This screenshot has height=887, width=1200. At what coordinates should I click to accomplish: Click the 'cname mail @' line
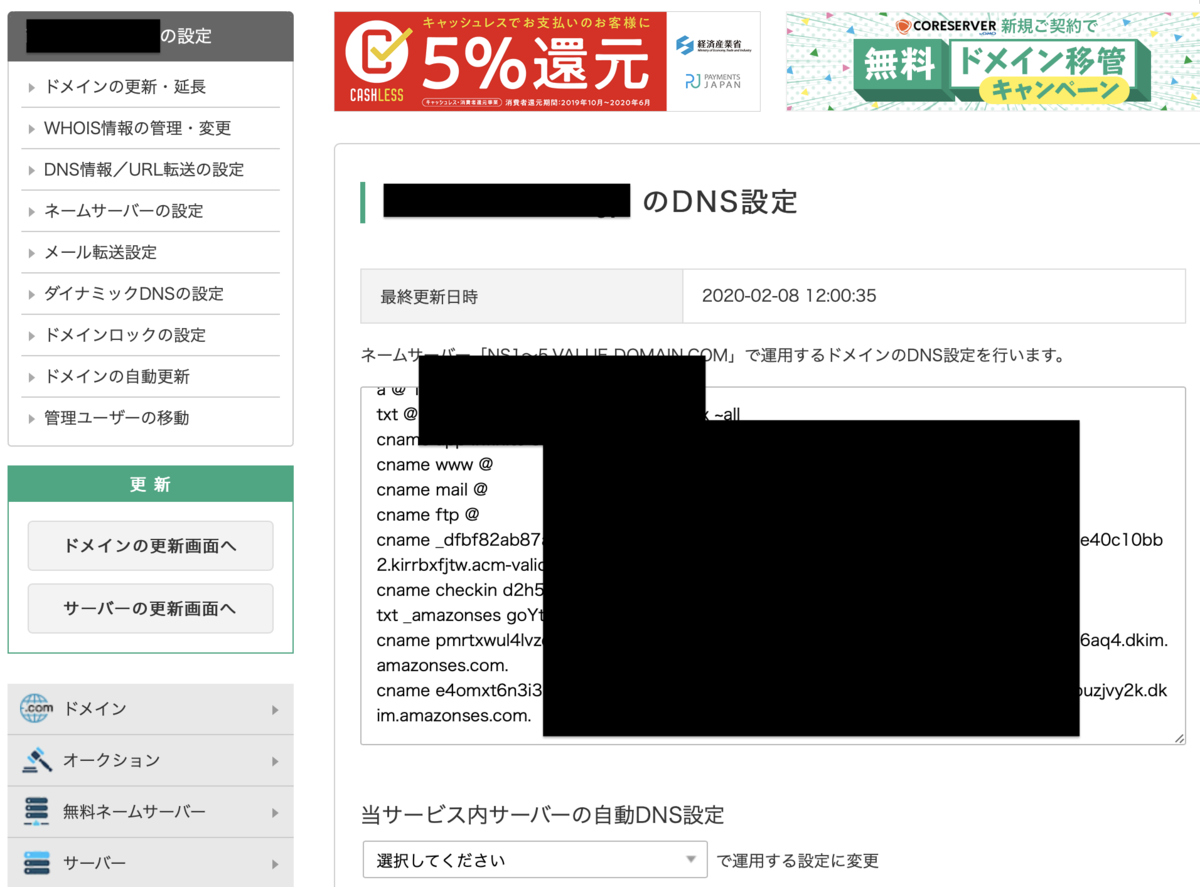coord(432,490)
